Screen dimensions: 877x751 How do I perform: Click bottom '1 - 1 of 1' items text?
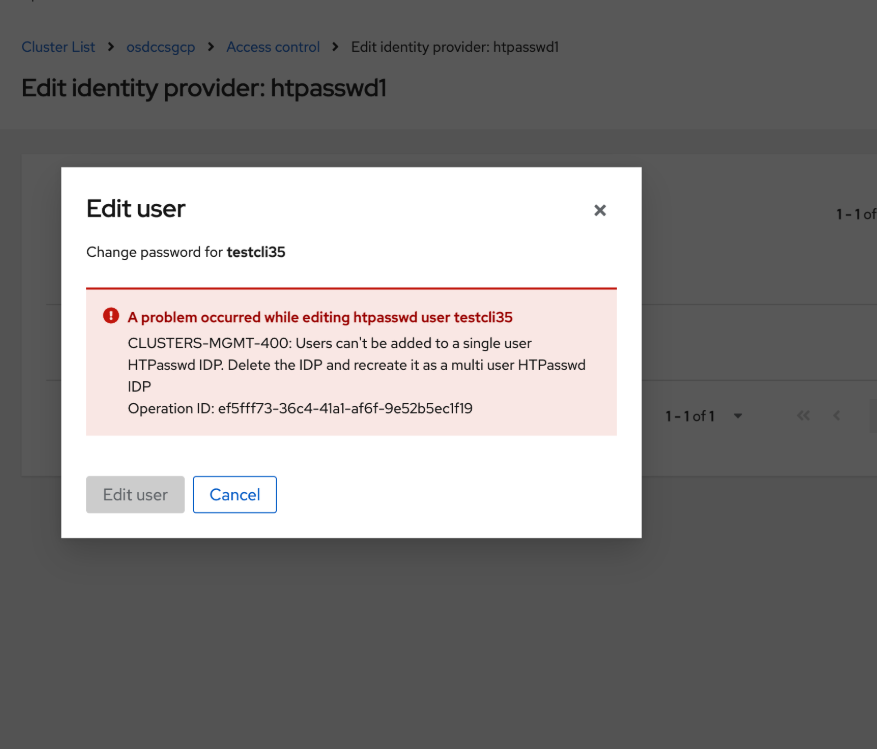coord(690,416)
